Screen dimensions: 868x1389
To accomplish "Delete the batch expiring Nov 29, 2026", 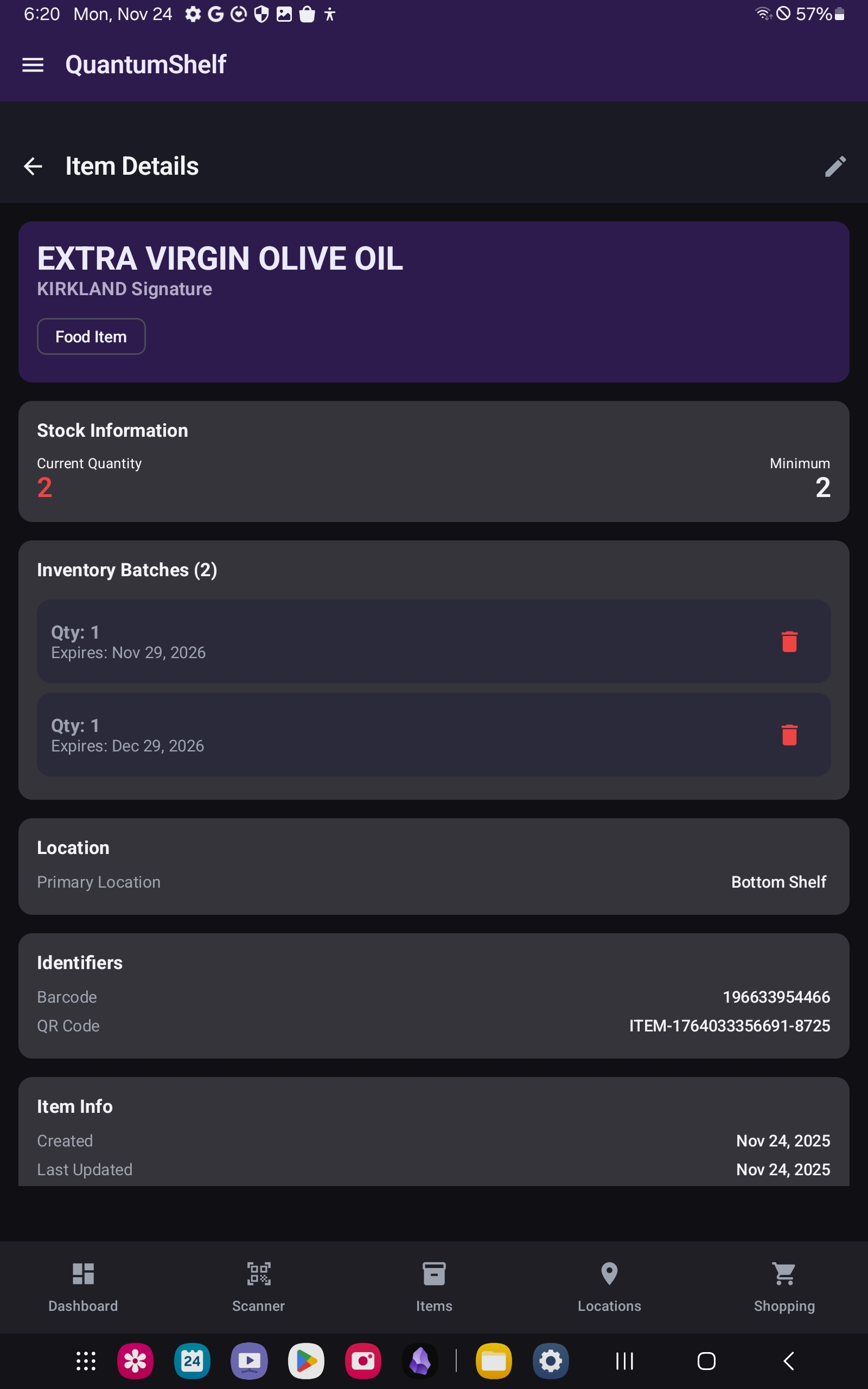I will (789, 642).
